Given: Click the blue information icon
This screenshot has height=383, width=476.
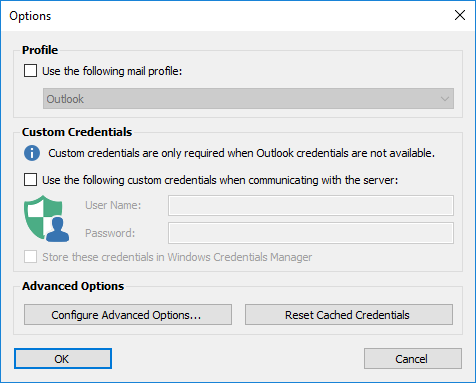Looking at the screenshot, I should (x=32, y=153).
